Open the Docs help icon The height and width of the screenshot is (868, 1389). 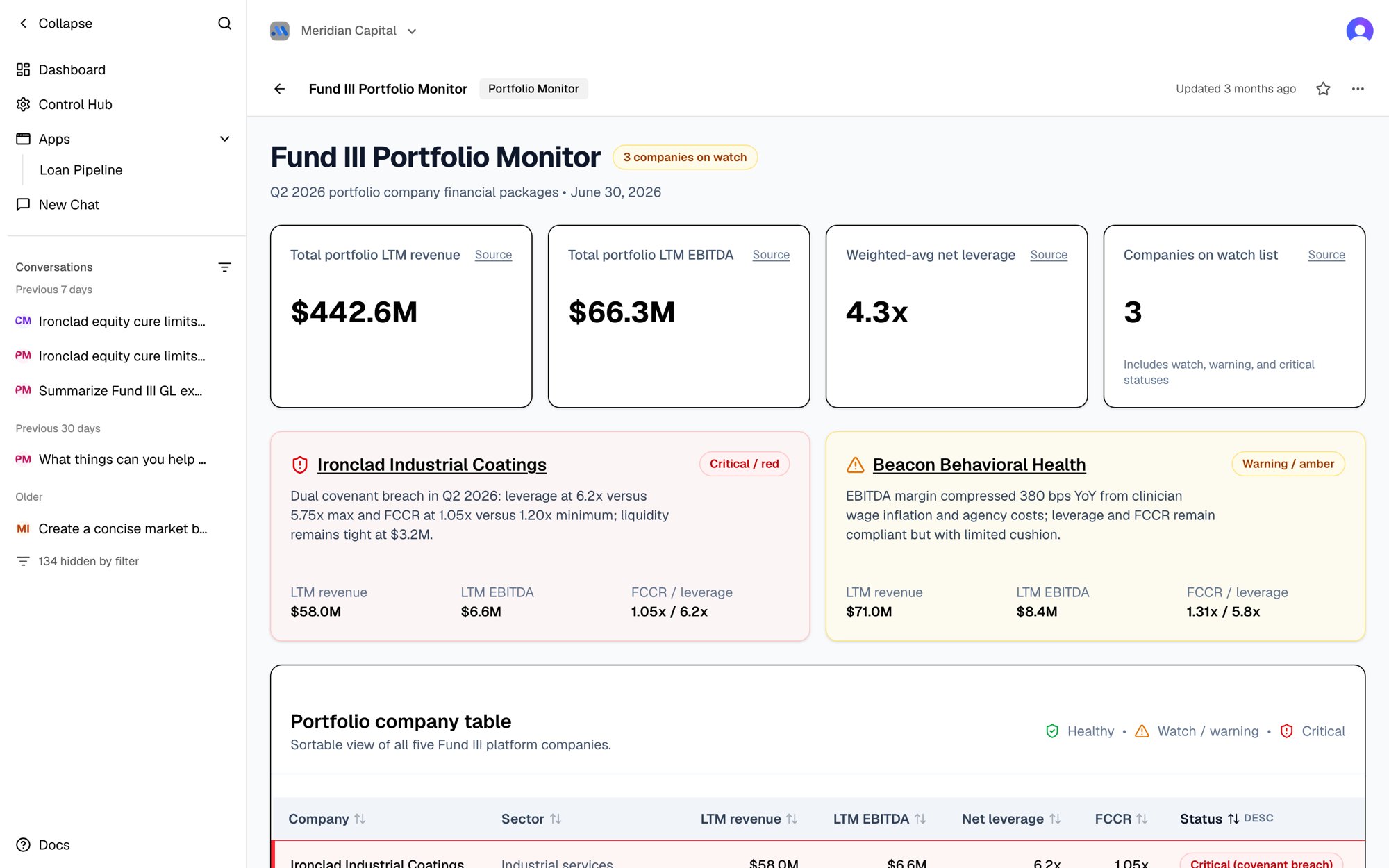[x=24, y=844]
